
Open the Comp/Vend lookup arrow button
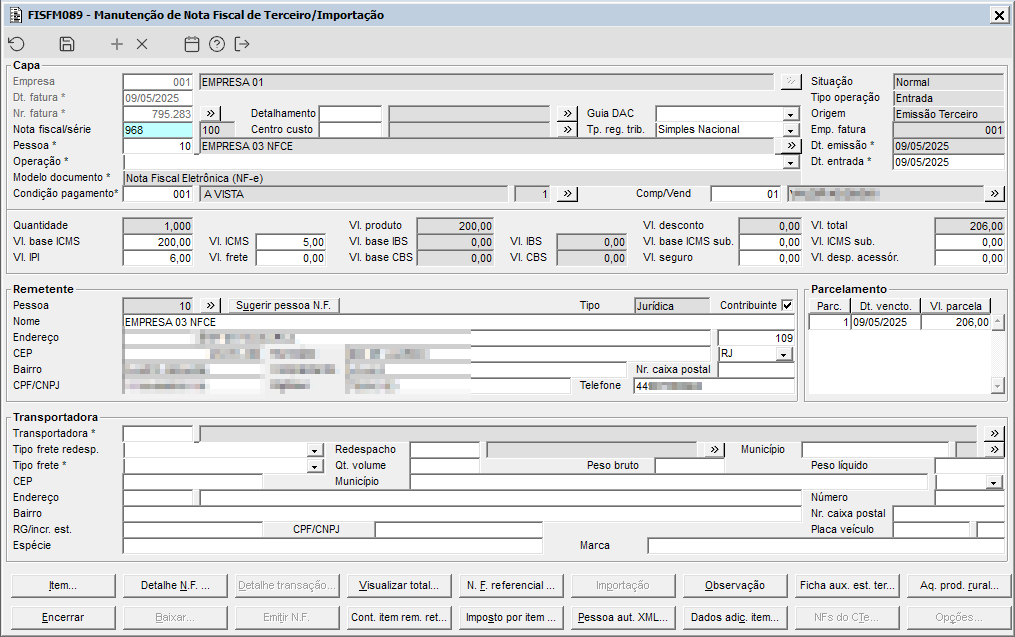pyautogui.click(x=994, y=194)
